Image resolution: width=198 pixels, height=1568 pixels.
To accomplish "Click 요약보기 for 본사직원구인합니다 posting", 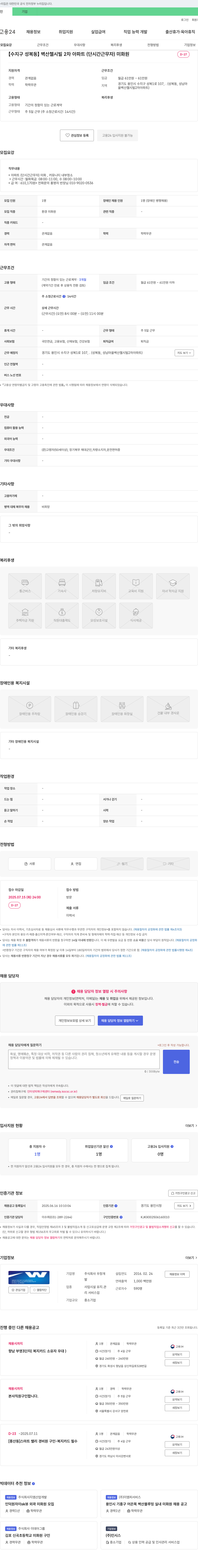I will click(x=177, y=1399).
